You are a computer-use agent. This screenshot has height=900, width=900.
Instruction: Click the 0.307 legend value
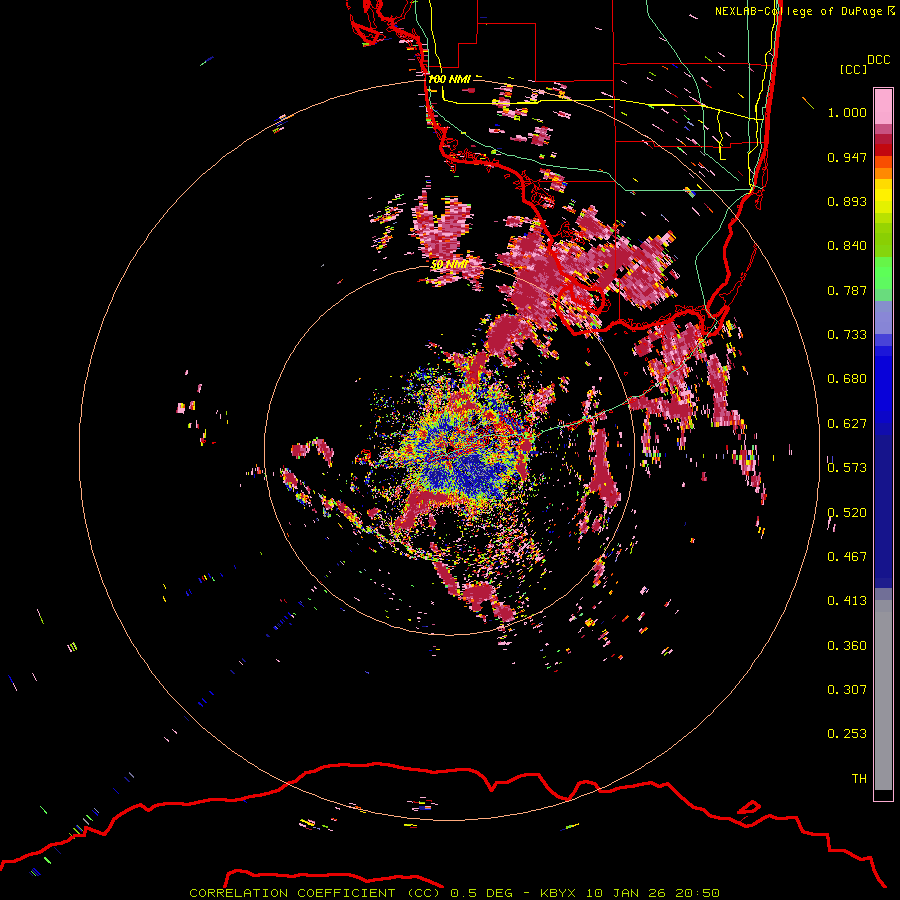[x=847, y=690]
